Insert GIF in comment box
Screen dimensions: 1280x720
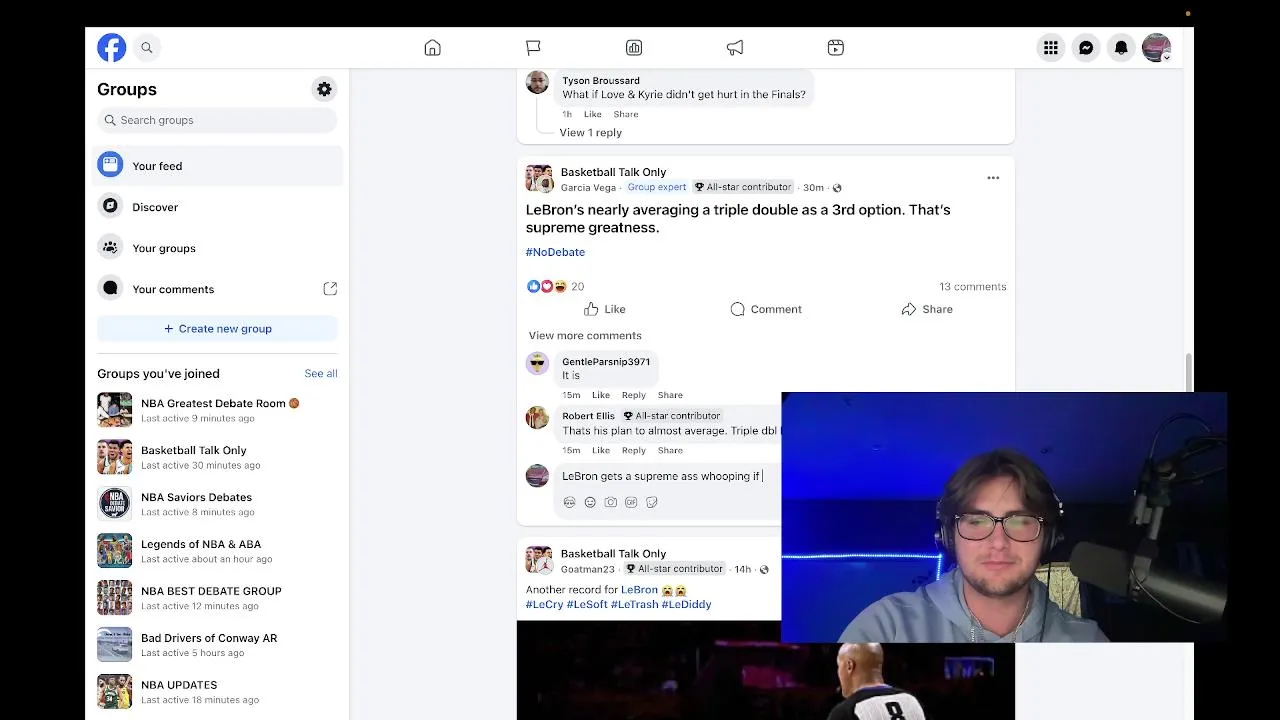click(631, 502)
